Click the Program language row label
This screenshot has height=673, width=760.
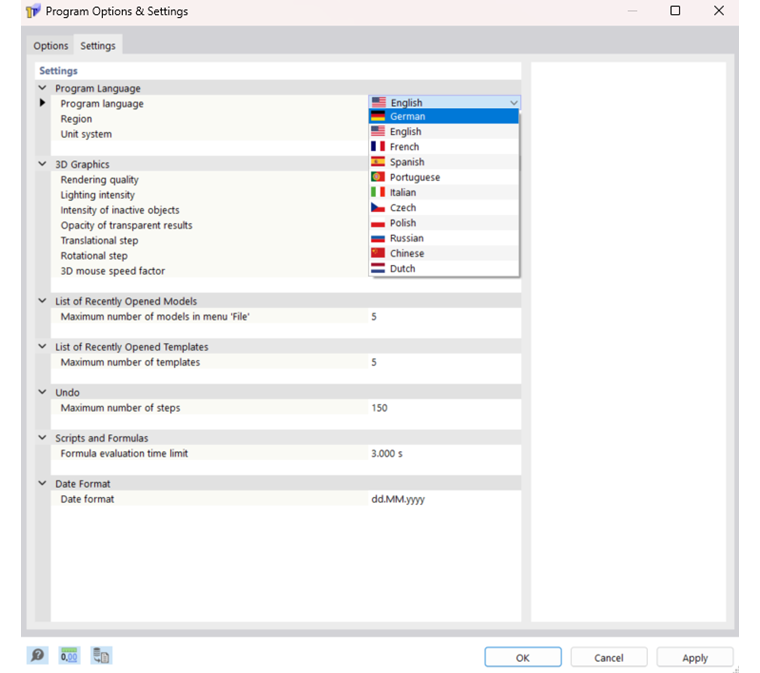(x=102, y=104)
